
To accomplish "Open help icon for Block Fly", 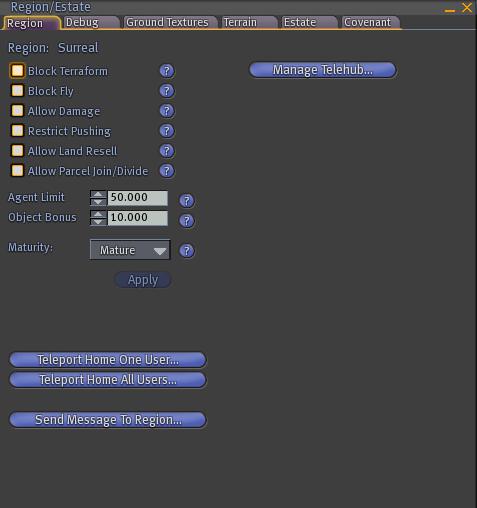I will (x=167, y=91).
